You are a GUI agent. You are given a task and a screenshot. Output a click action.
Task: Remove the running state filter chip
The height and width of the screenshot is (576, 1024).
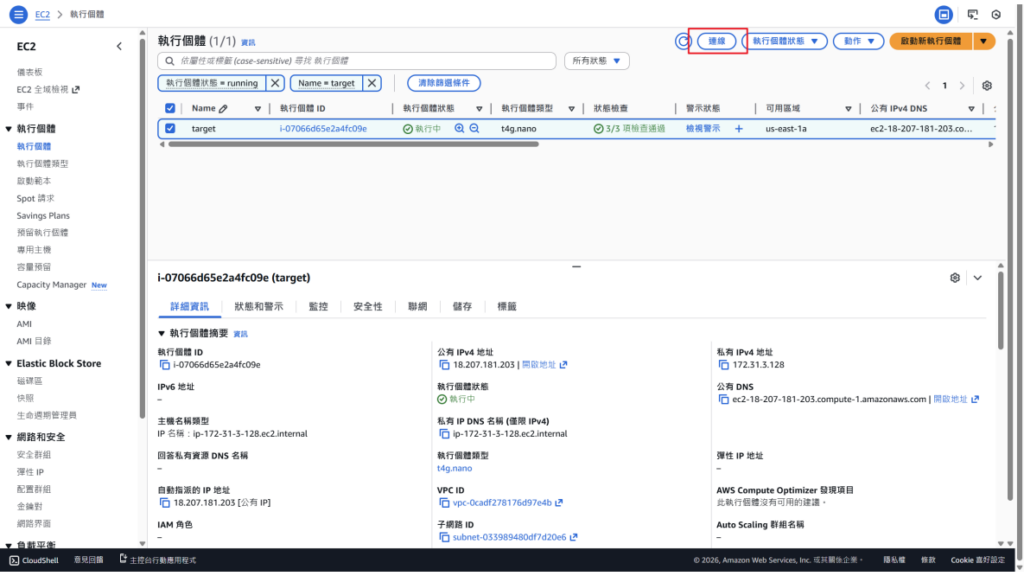point(275,83)
